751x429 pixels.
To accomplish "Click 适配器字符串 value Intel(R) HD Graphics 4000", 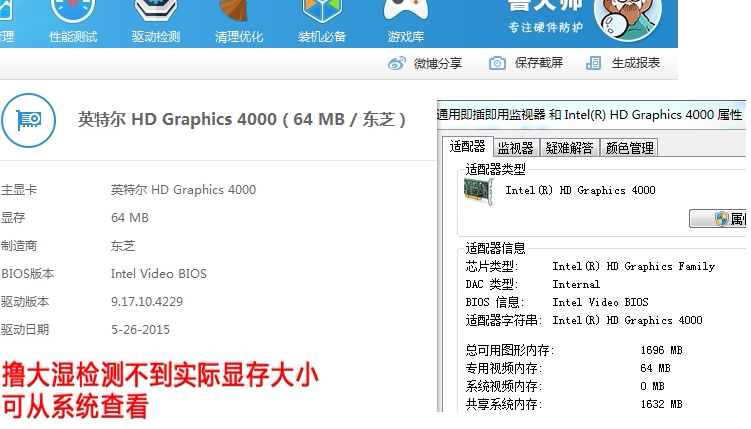I will pyautogui.click(x=627, y=320).
